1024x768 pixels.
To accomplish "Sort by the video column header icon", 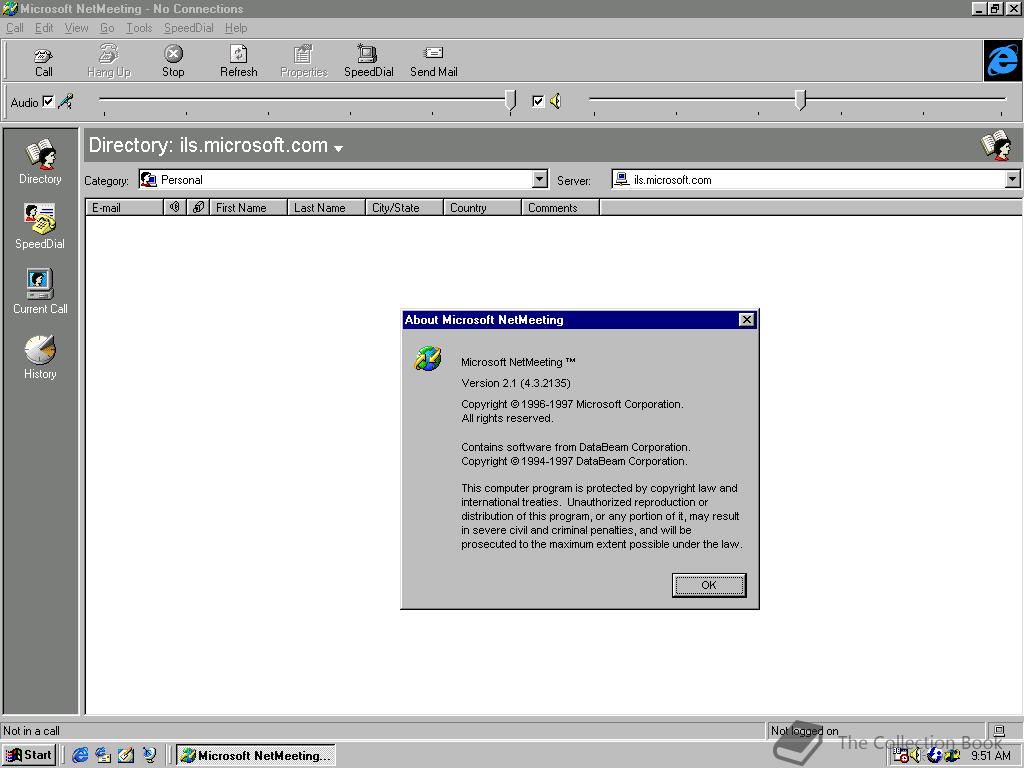I will 199,208.
